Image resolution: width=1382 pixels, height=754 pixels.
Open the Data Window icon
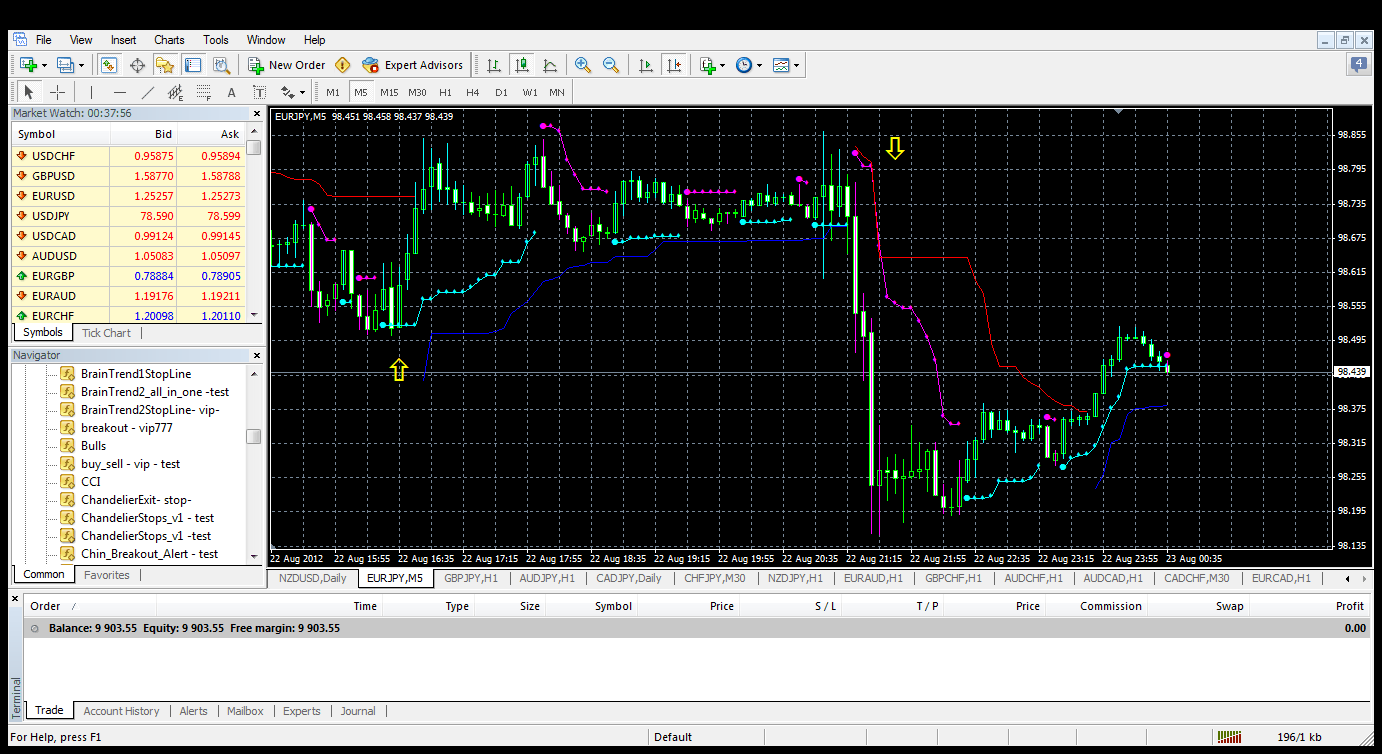[x=137, y=65]
